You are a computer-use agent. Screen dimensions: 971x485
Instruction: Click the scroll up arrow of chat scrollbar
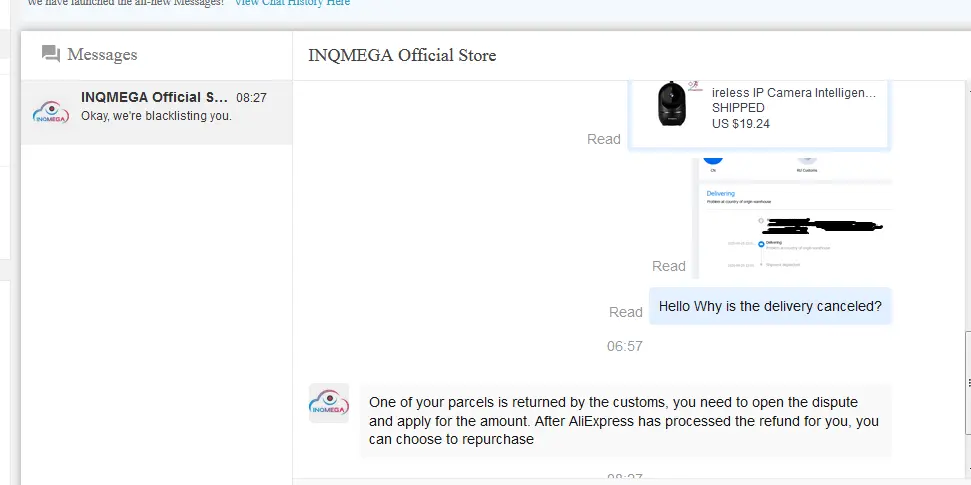coord(967,90)
